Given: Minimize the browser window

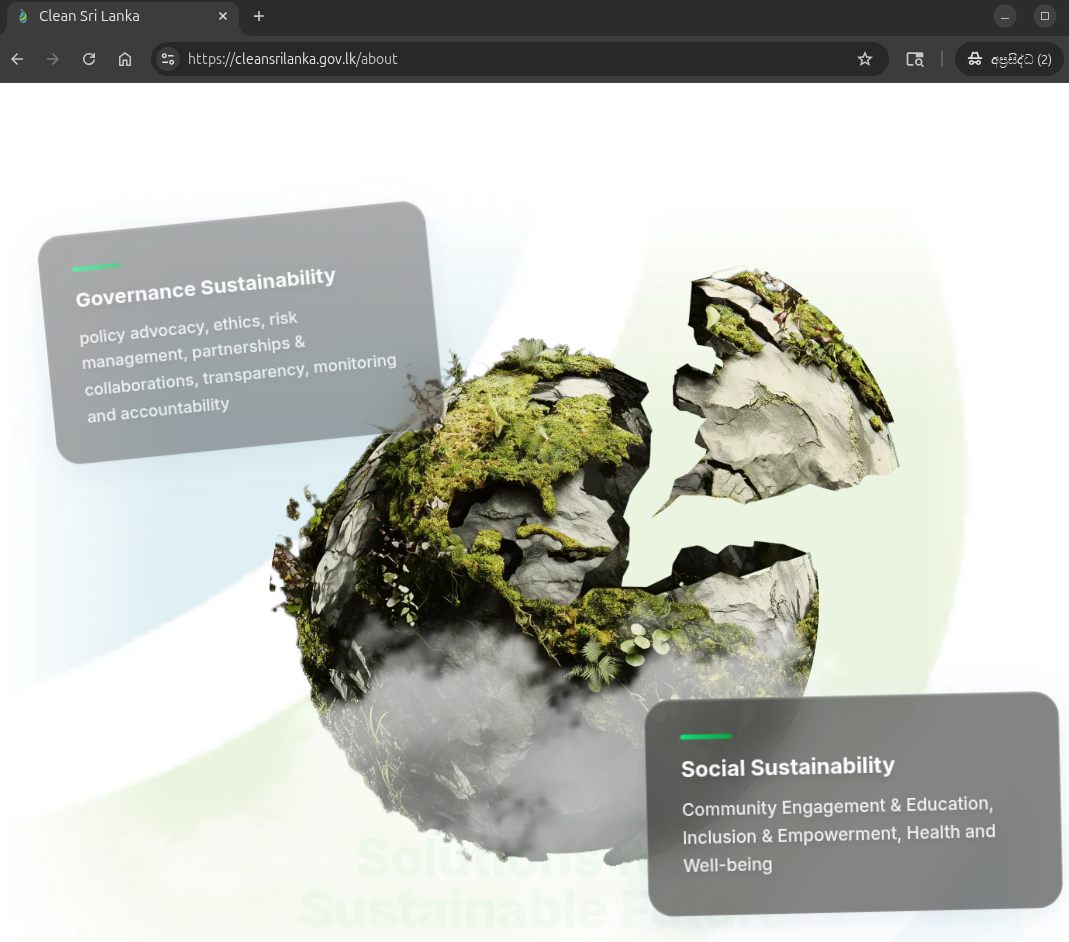Looking at the screenshot, I should 1004,16.
